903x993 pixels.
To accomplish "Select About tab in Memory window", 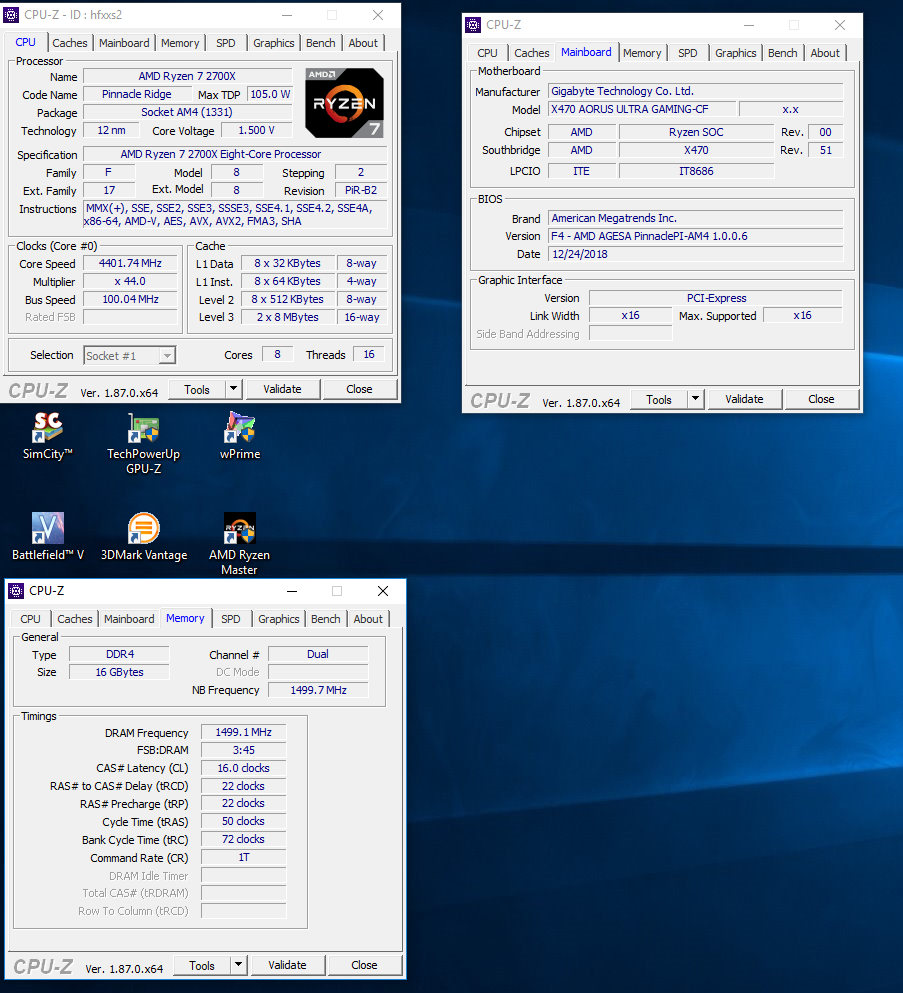I will click(x=368, y=619).
